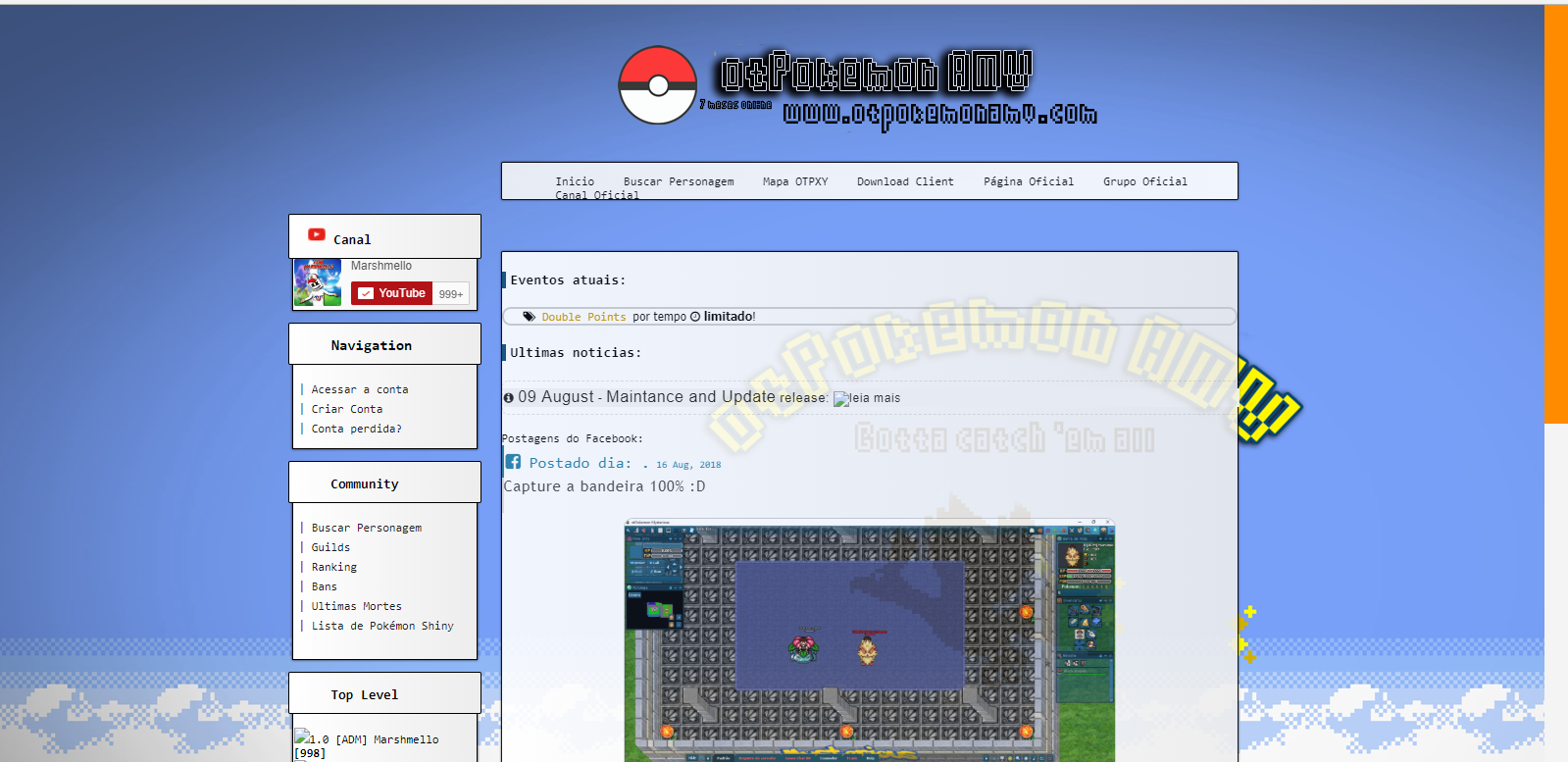Open the 16 Aug, 2018 post date

click(x=688, y=465)
